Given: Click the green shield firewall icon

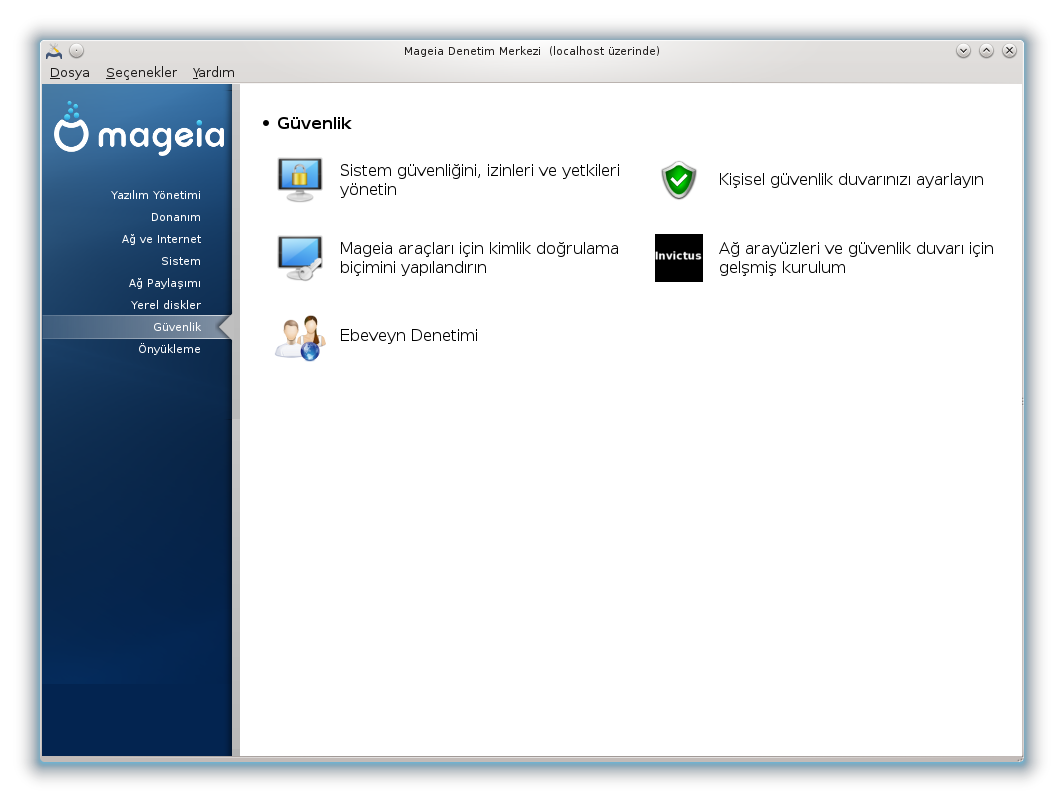Looking at the screenshot, I should [679, 180].
